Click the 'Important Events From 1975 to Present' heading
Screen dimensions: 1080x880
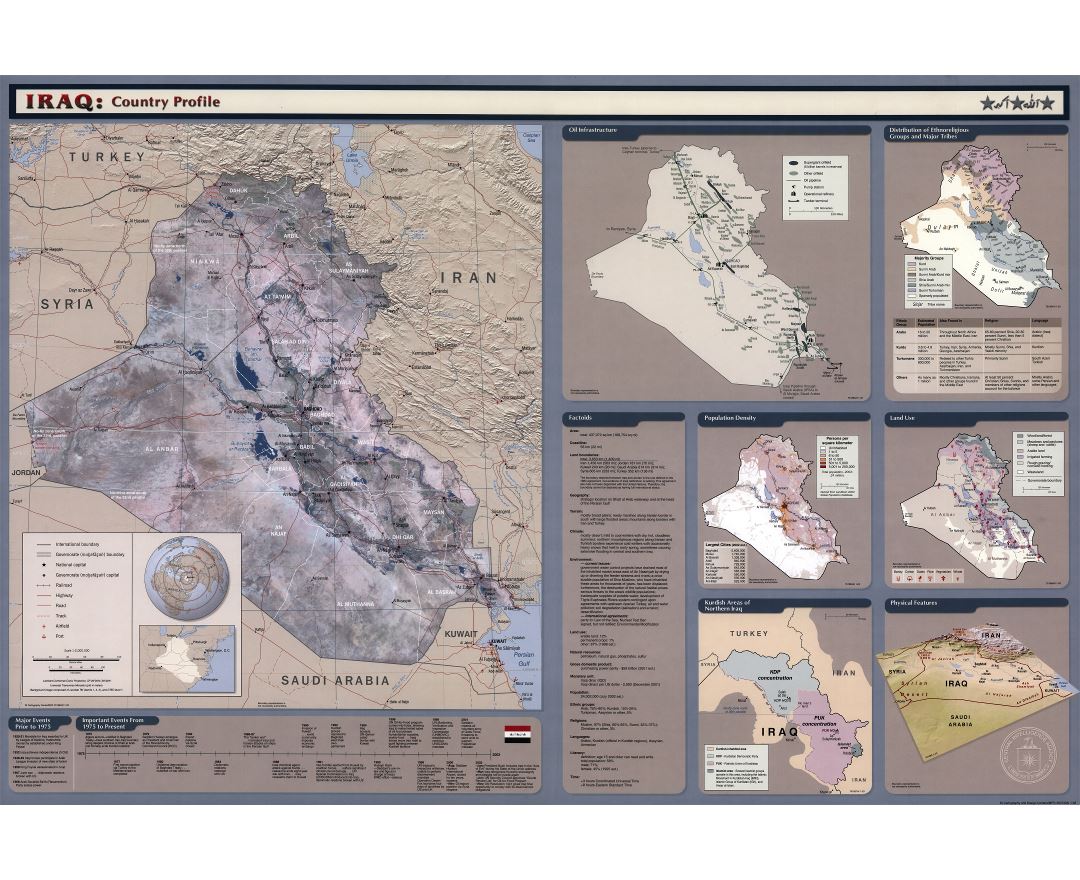(114, 723)
